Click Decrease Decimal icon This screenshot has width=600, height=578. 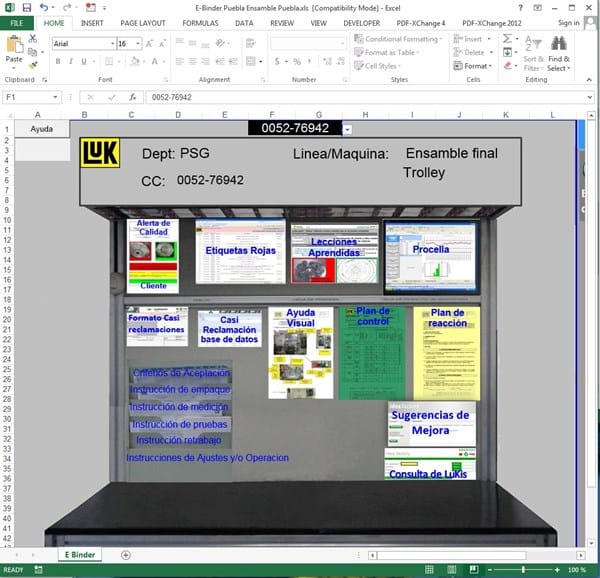point(341,61)
